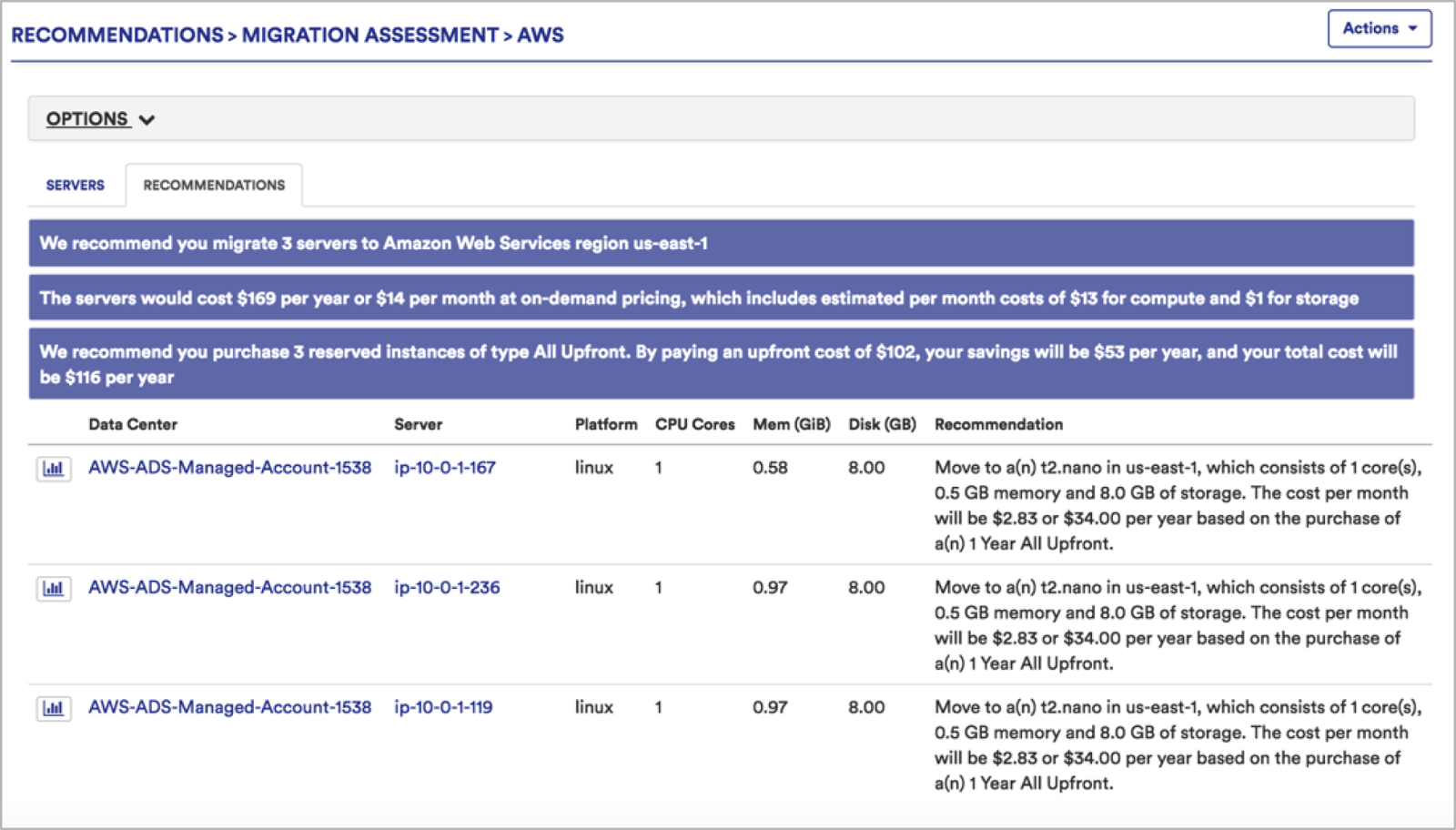This screenshot has height=830, width=1456.
Task: Click CPU cores value for ip-10-0-1-167
Action: (659, 468)
